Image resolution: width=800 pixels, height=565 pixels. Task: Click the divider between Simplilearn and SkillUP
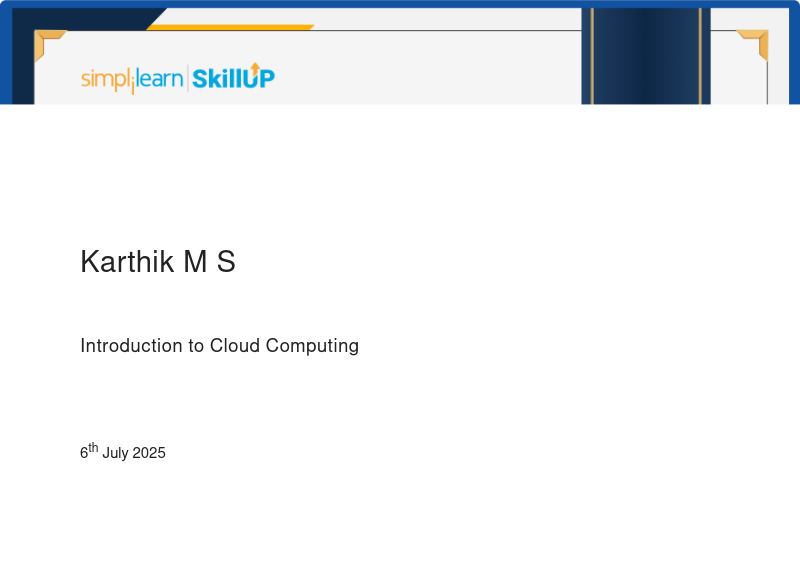pyautogui.click(x=187, y=78)
